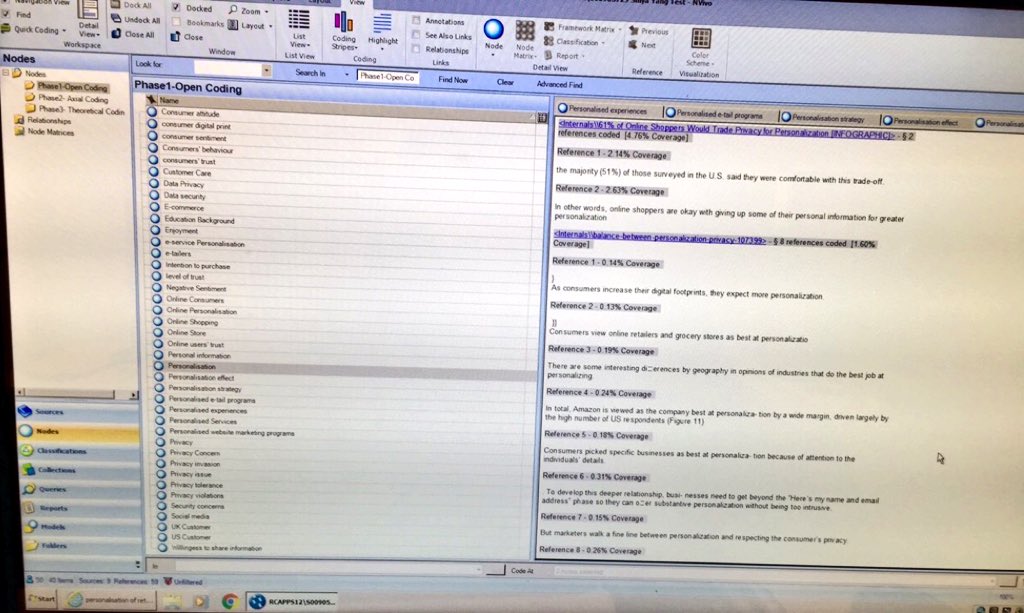Switch to the Personalised experiences tab
Screen dimensions: 1024x613
click(602, 110)
